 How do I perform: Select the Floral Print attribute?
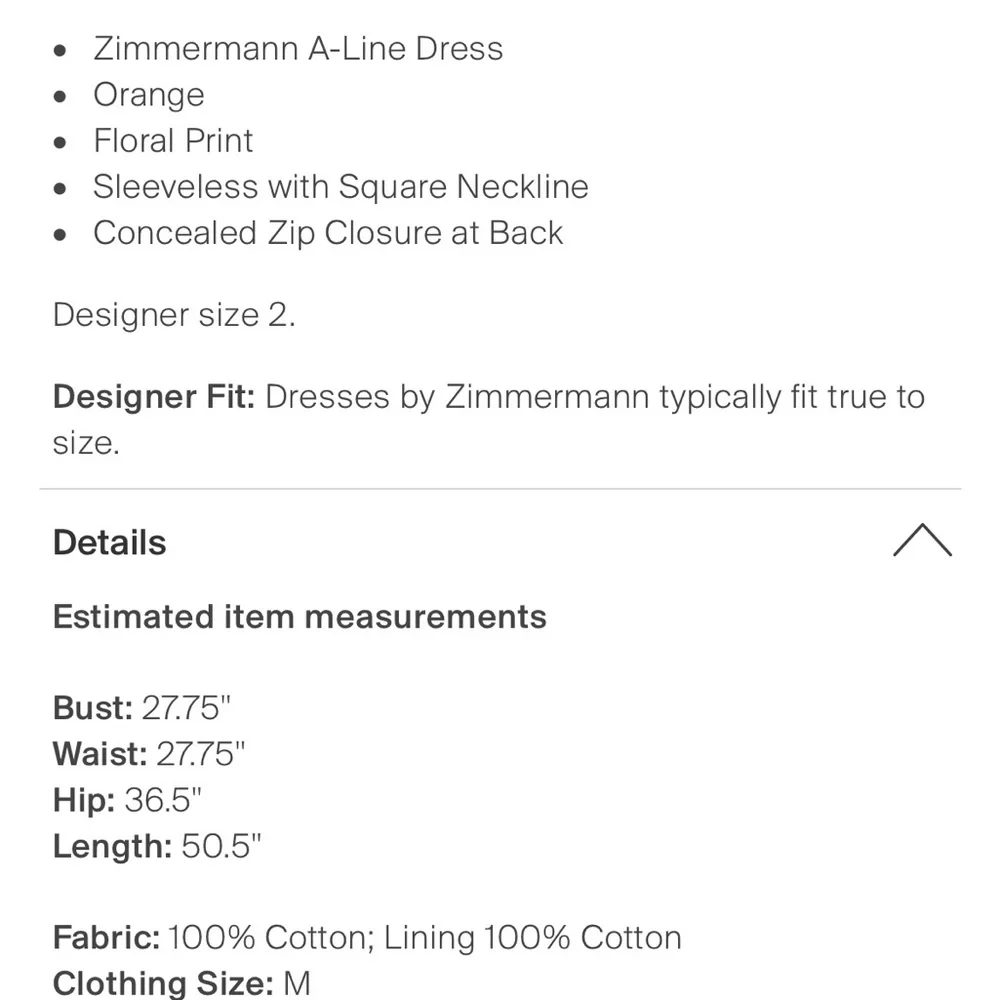pos(173,140)
